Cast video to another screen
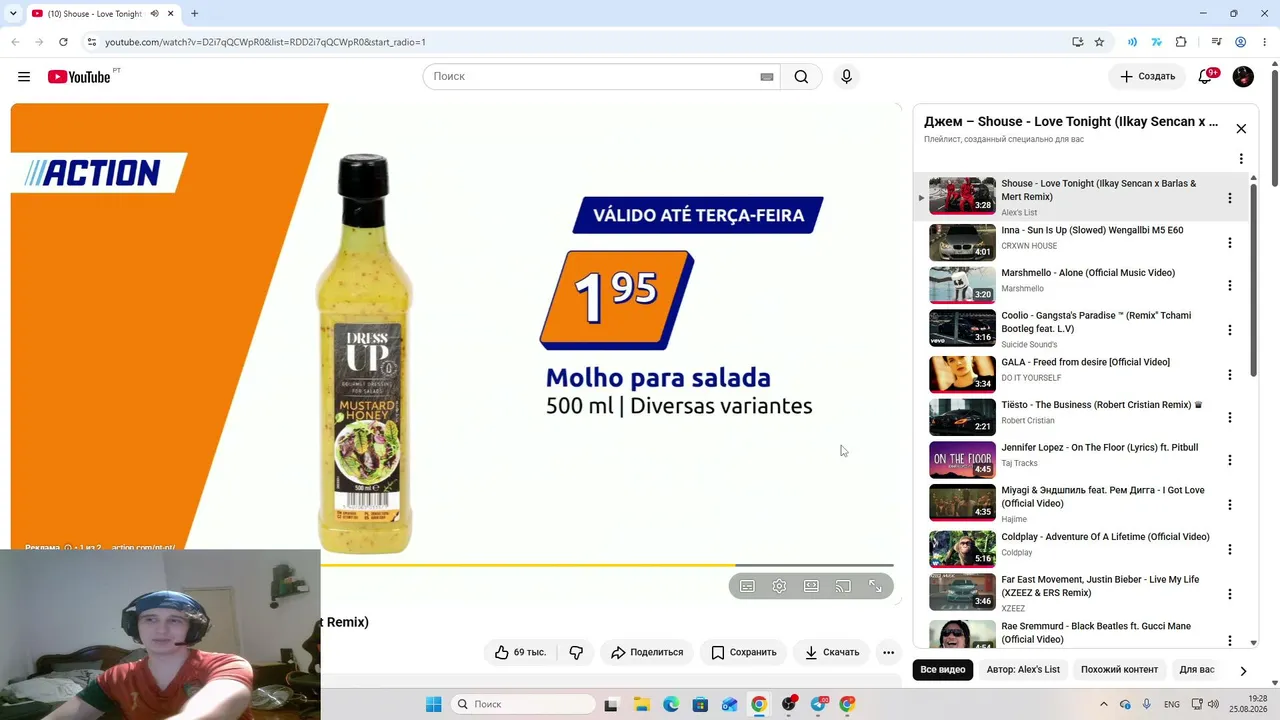The image size is (1280, 720). tap(843, 587)
